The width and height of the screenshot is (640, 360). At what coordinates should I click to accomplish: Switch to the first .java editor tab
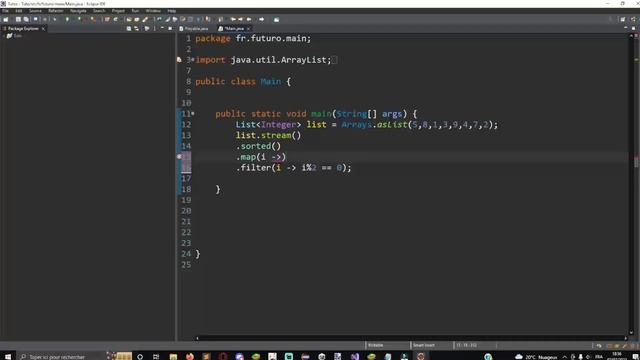(194, 29)
